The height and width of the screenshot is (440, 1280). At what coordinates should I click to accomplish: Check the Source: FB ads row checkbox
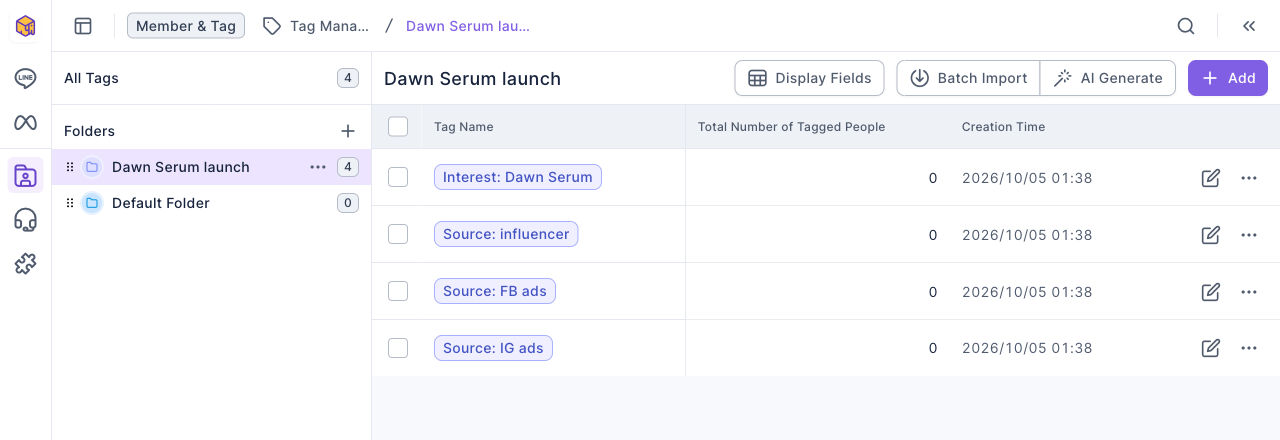pyautogui.click(x=398, y=291)
